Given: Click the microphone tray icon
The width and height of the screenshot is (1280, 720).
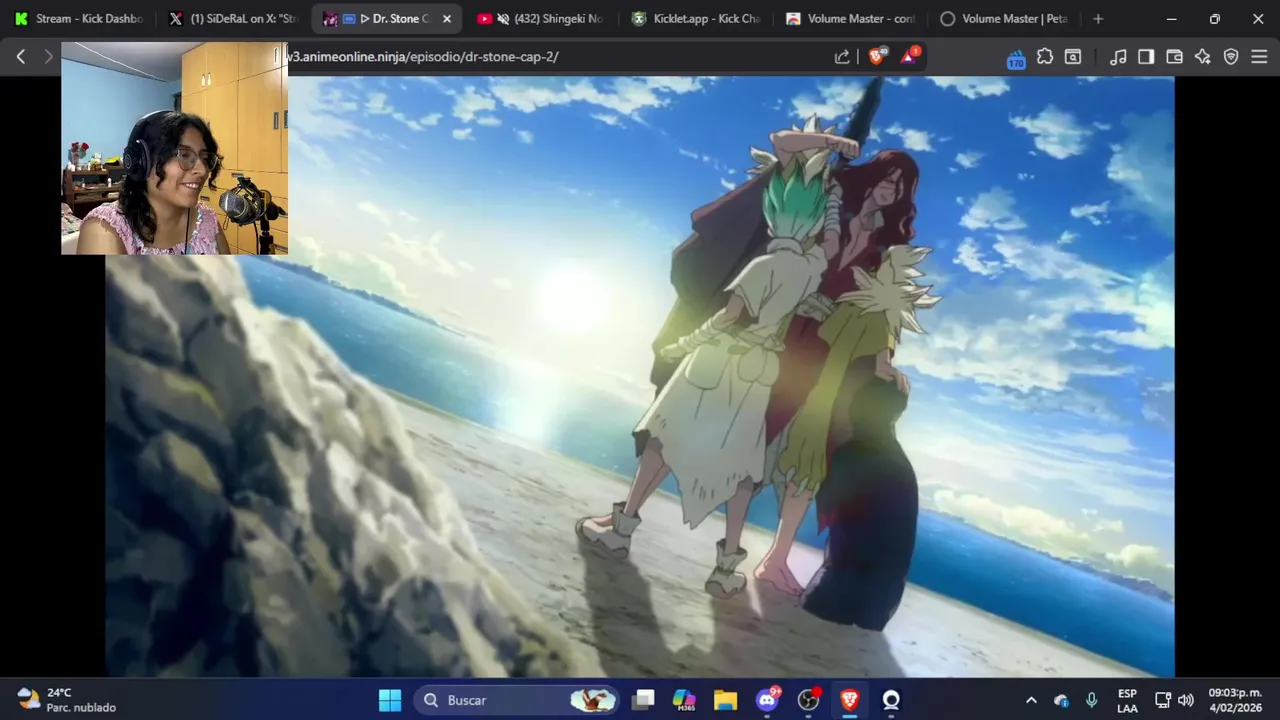Looking at the screenshot, I should (x=1092, y=700).
